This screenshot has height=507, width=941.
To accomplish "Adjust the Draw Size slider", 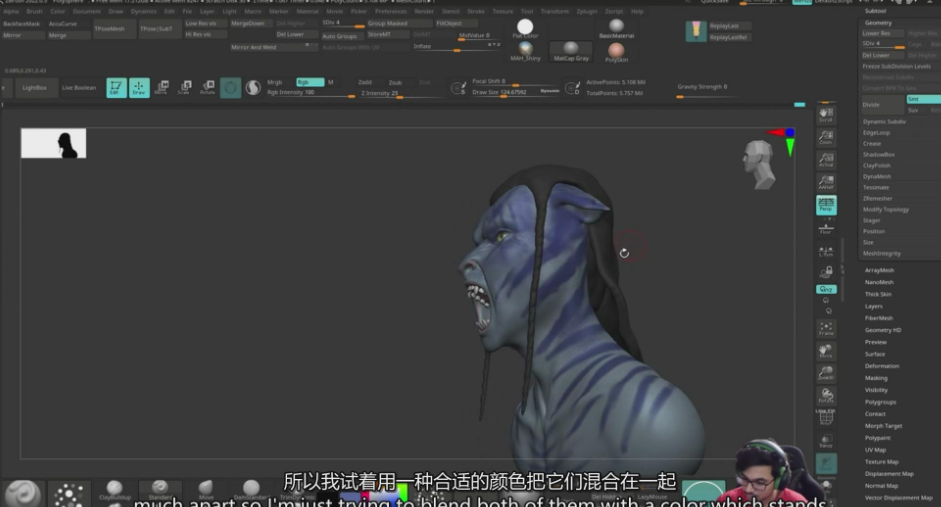I will coord(516,93).
